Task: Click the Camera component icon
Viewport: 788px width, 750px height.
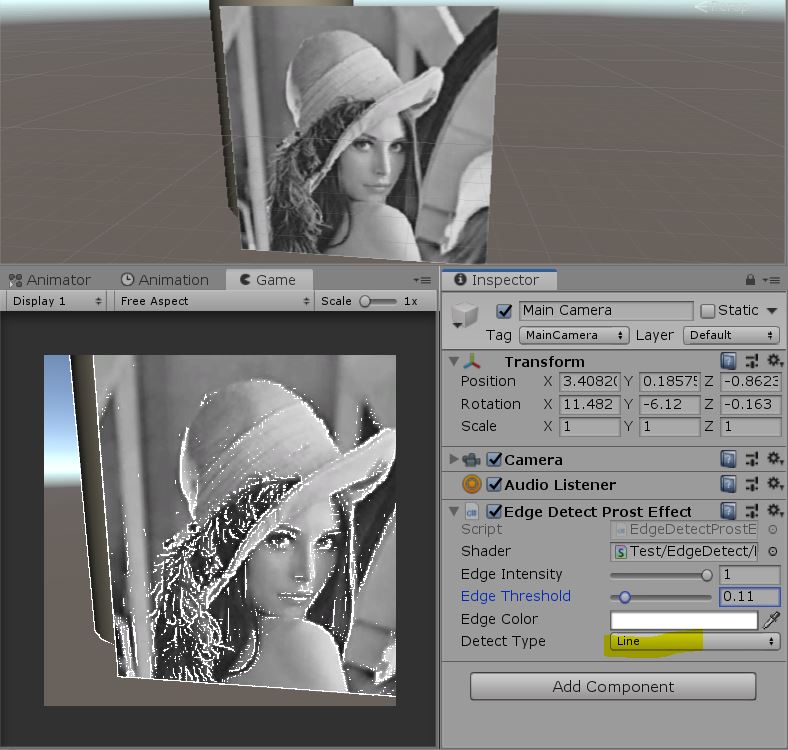Action: click(471, 459)
